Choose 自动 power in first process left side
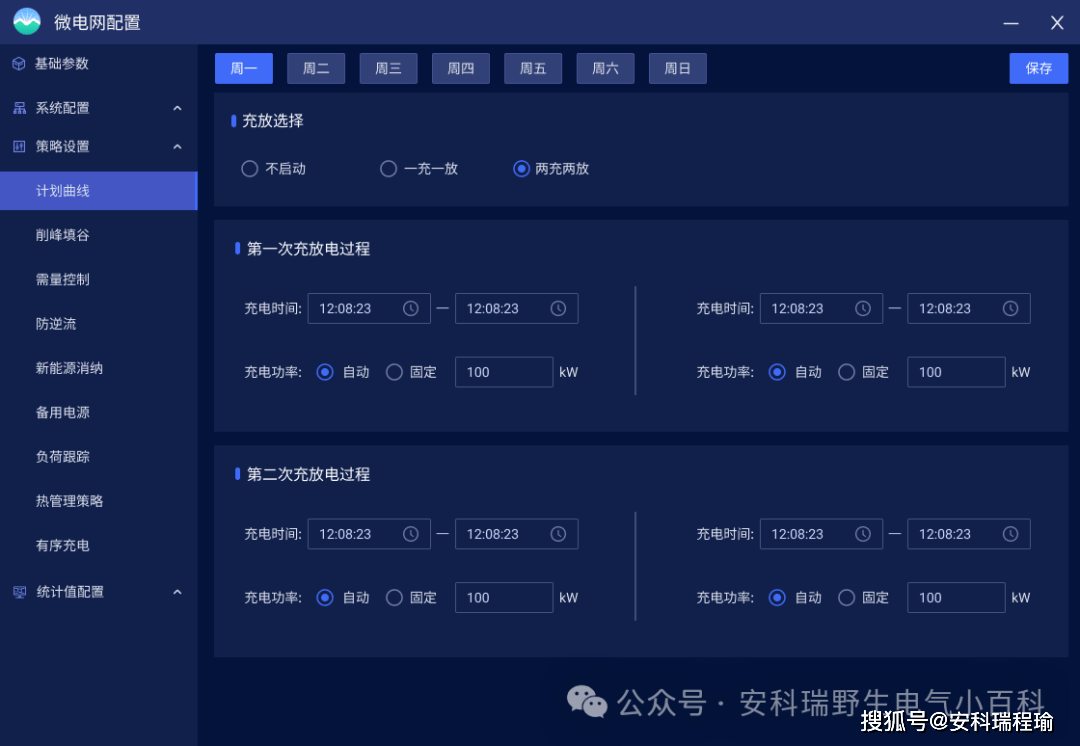1080x746 pixels. (x=325, y=372)
